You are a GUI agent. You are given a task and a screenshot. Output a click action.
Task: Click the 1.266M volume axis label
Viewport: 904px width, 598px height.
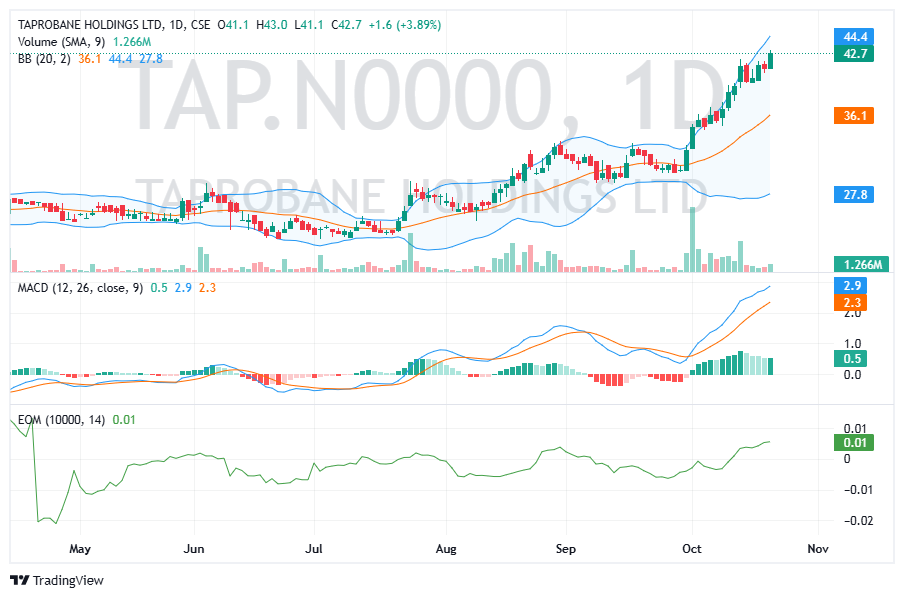(862, 265)
